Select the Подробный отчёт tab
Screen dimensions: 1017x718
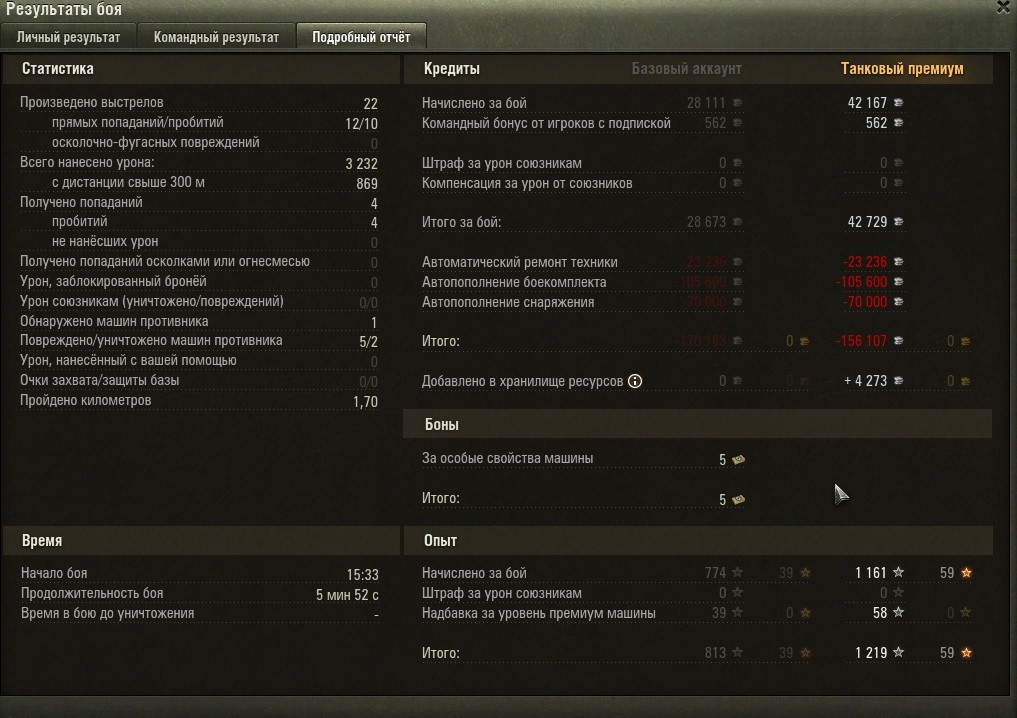(x=361, y=37)
